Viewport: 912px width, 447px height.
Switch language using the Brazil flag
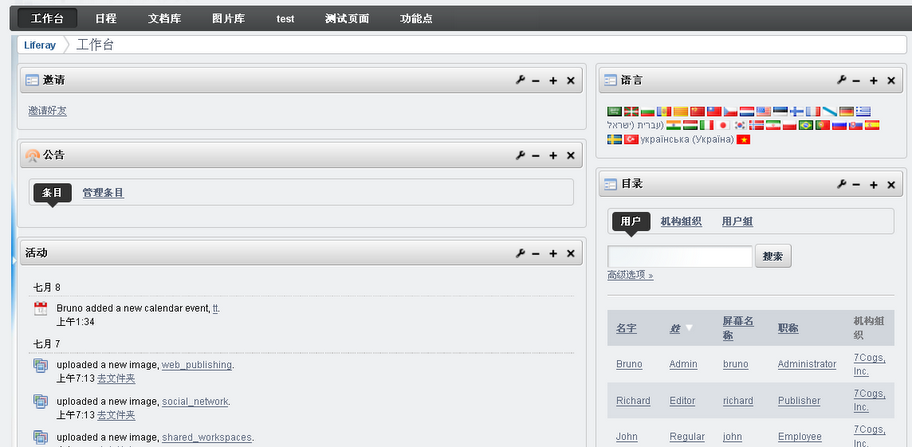point(806,125)
